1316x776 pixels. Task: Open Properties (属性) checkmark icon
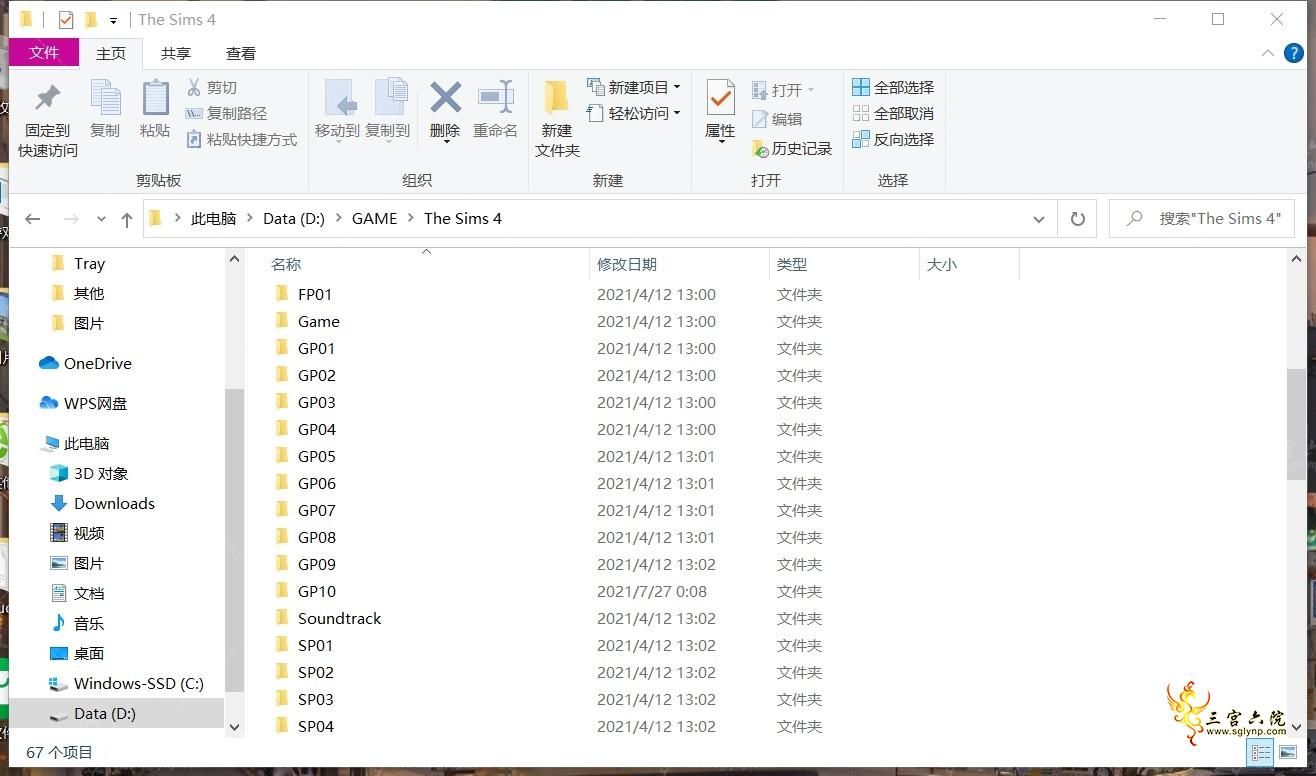(x=720, y=99)
